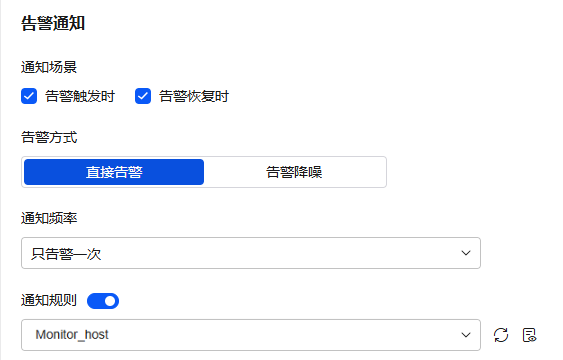Image resolution: width=563 pixels, height=360 pixels.
Task: Click the 通知频率 field label
Action: coord(49,218)
